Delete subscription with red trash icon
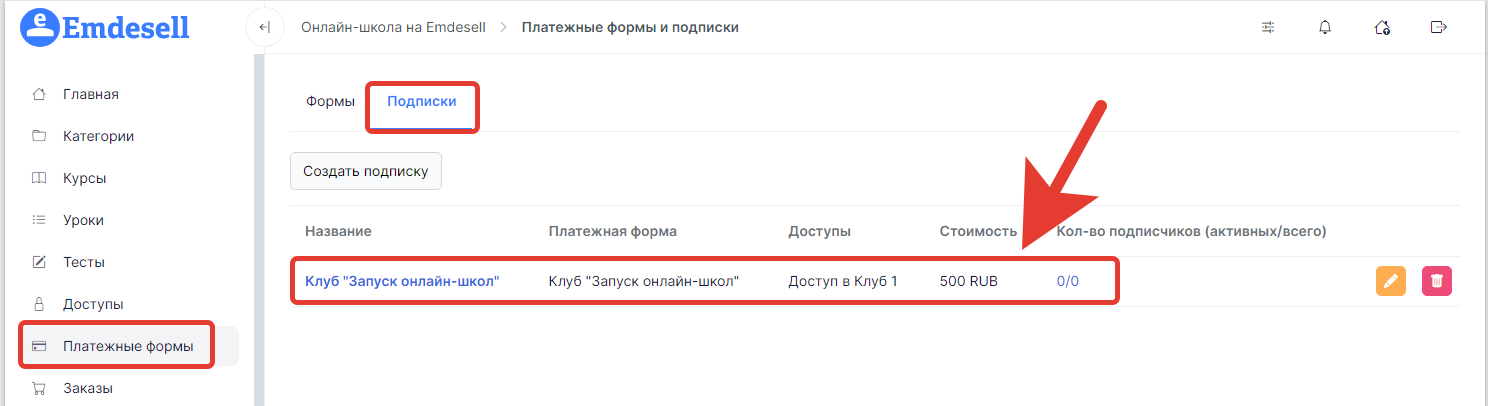This screenshot has height=406, width=1488. coord(1437,281)
